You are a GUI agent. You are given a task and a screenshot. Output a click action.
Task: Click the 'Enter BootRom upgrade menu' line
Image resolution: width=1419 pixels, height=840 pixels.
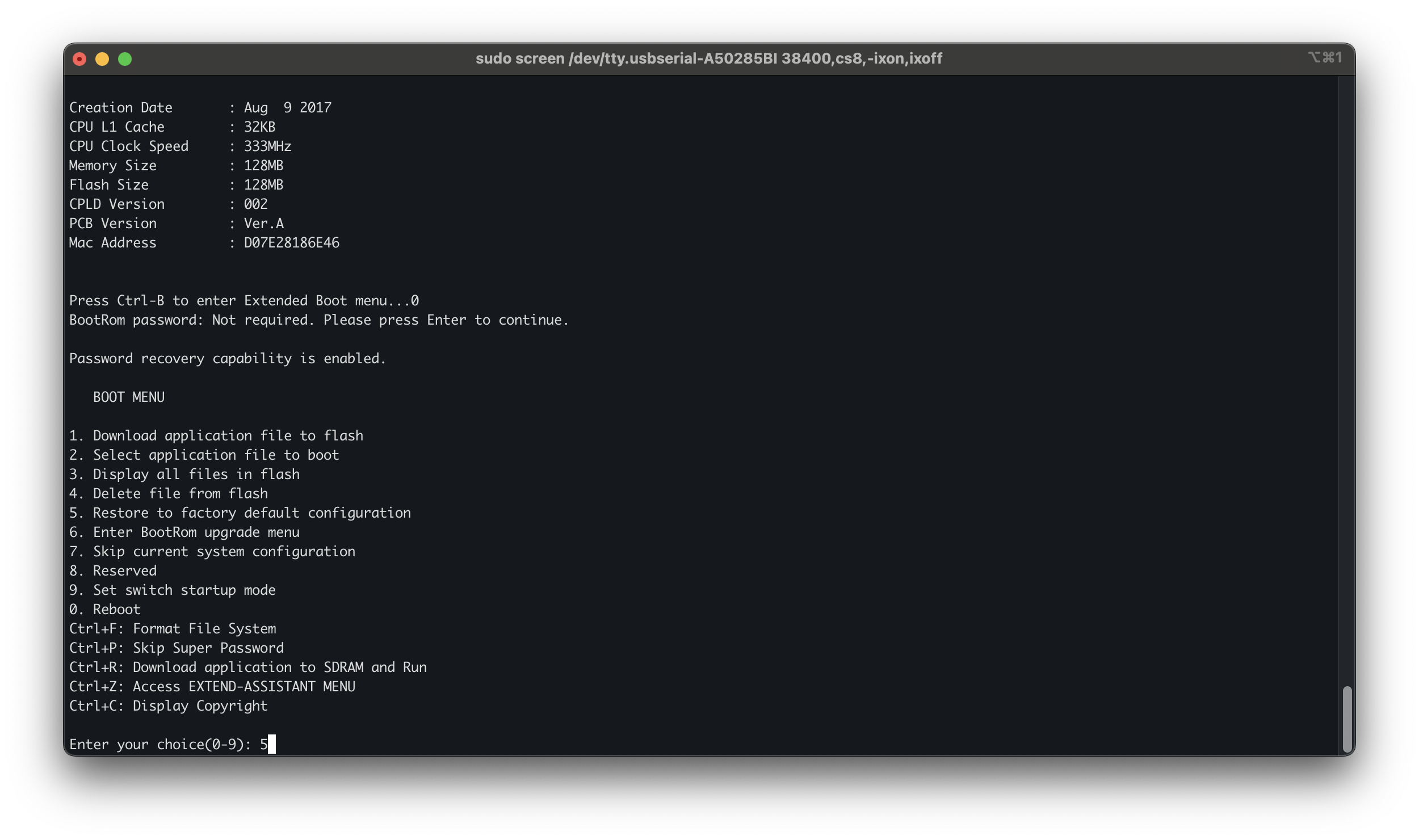tap(184, 532)
